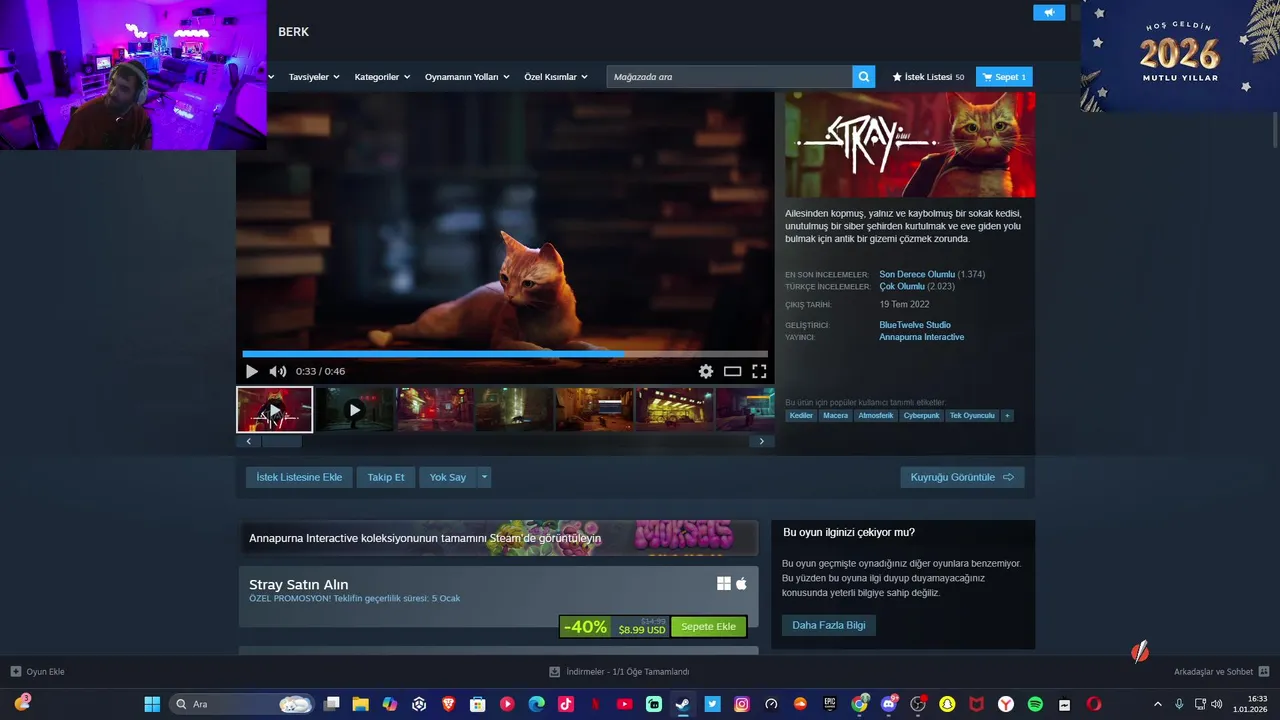The image size is (1280, 720).
Task: Open video settings gear in the player
Action: pos(706,371)
